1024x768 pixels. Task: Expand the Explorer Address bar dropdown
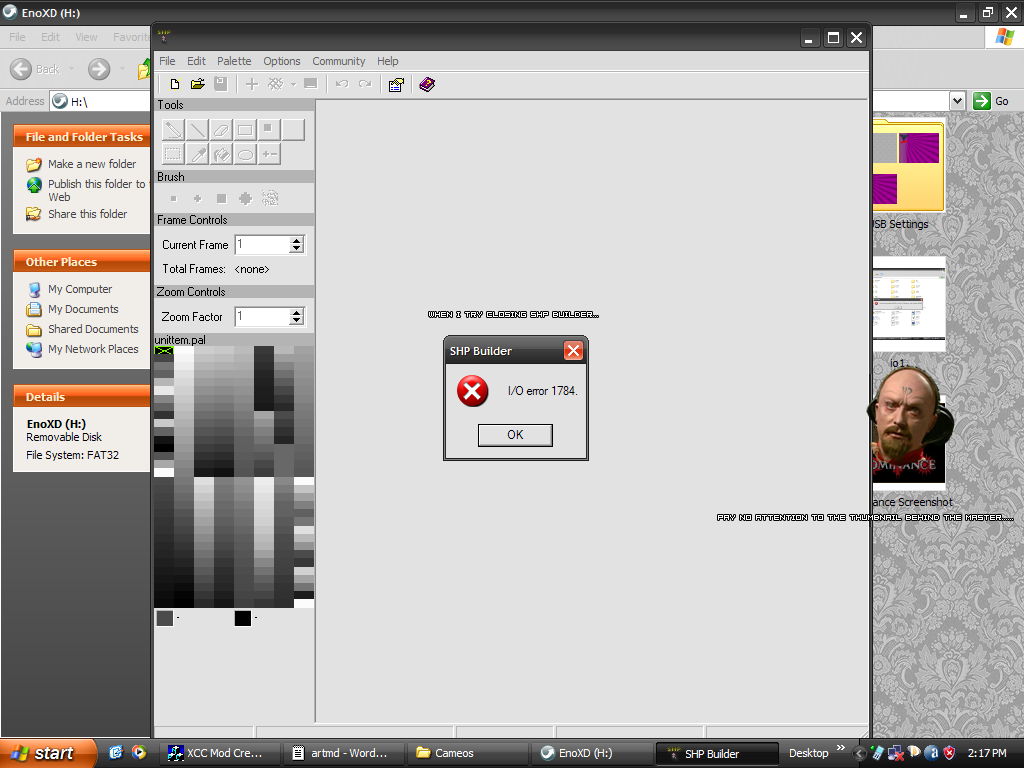957,101
